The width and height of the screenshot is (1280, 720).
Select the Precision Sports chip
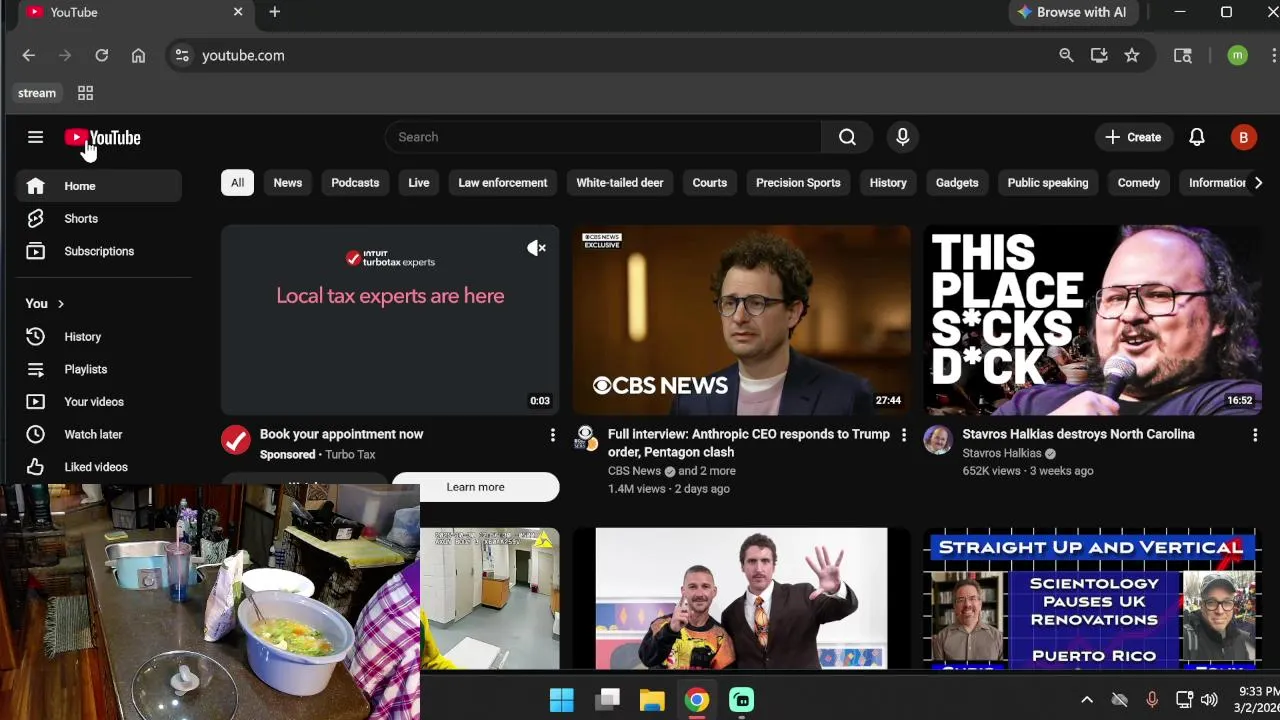coord(798,183)
